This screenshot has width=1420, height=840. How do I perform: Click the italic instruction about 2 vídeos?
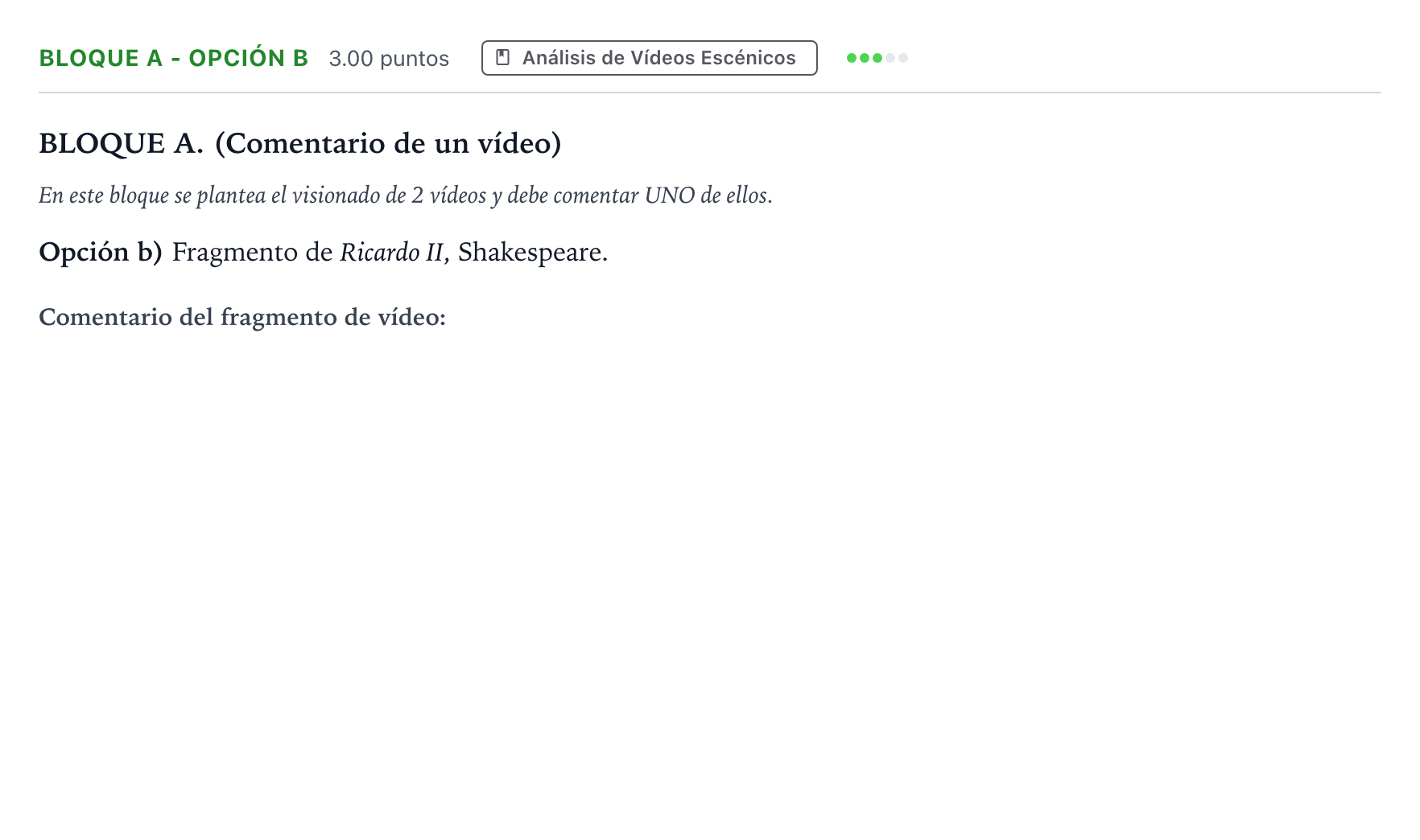[406, 196]
